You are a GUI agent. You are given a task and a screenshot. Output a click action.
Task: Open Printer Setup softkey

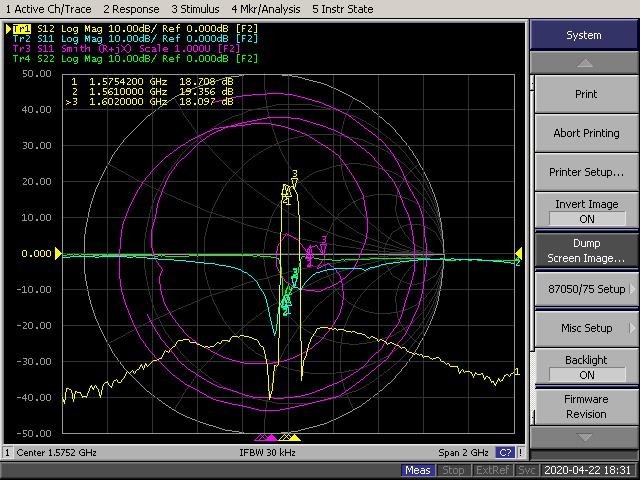coord(586,172)
